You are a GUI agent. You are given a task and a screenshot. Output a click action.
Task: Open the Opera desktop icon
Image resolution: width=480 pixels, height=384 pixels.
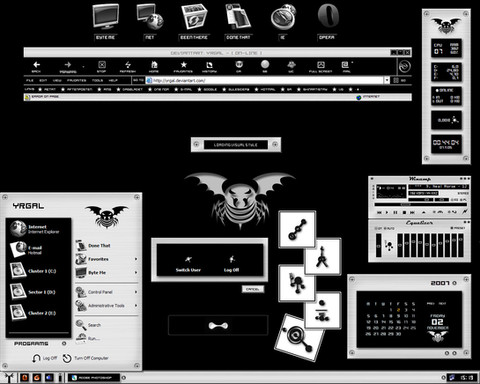click(x=328, y=17)
